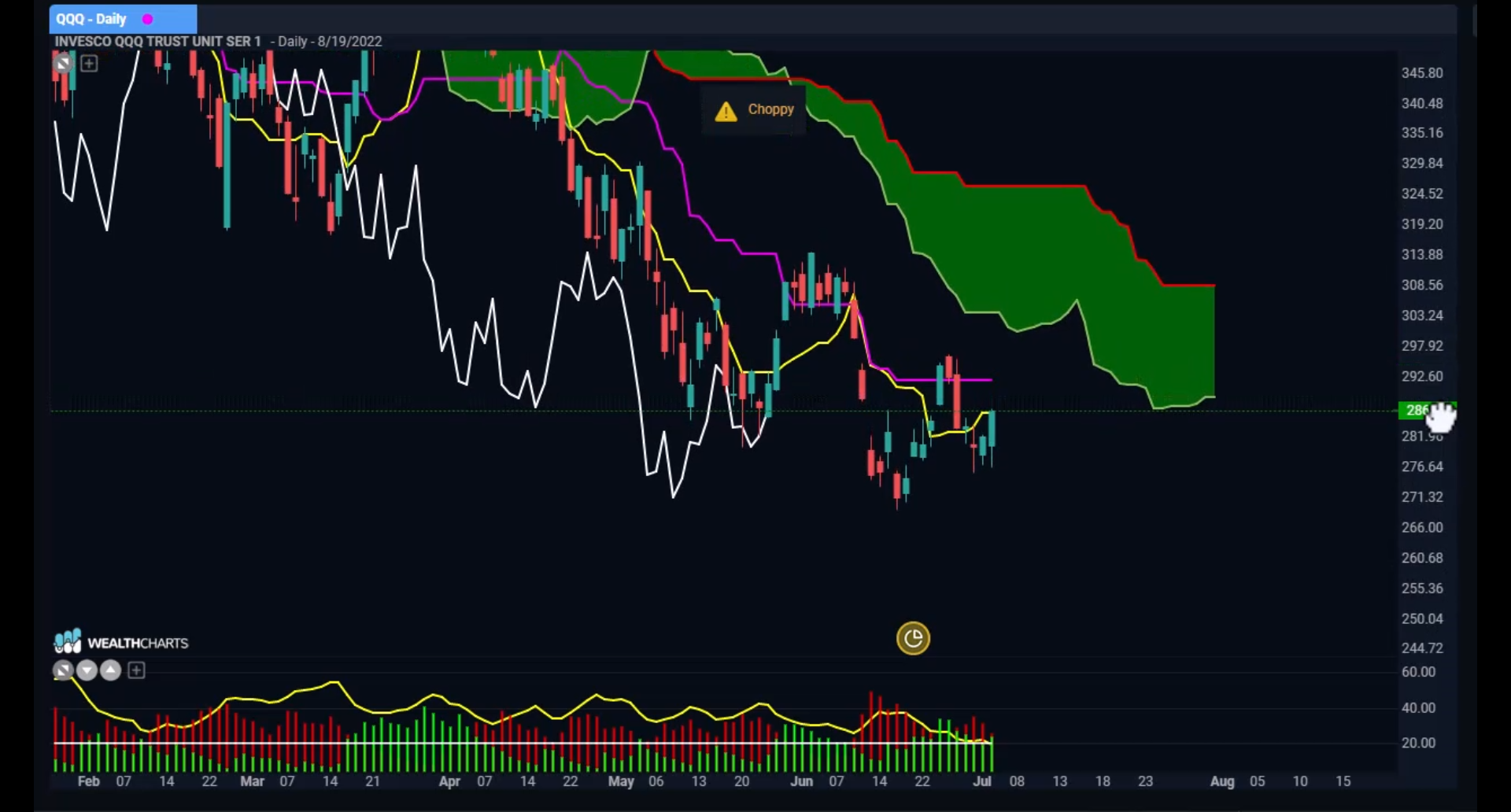
Task: Move the indicator pane down
Action: coord(87,670)
